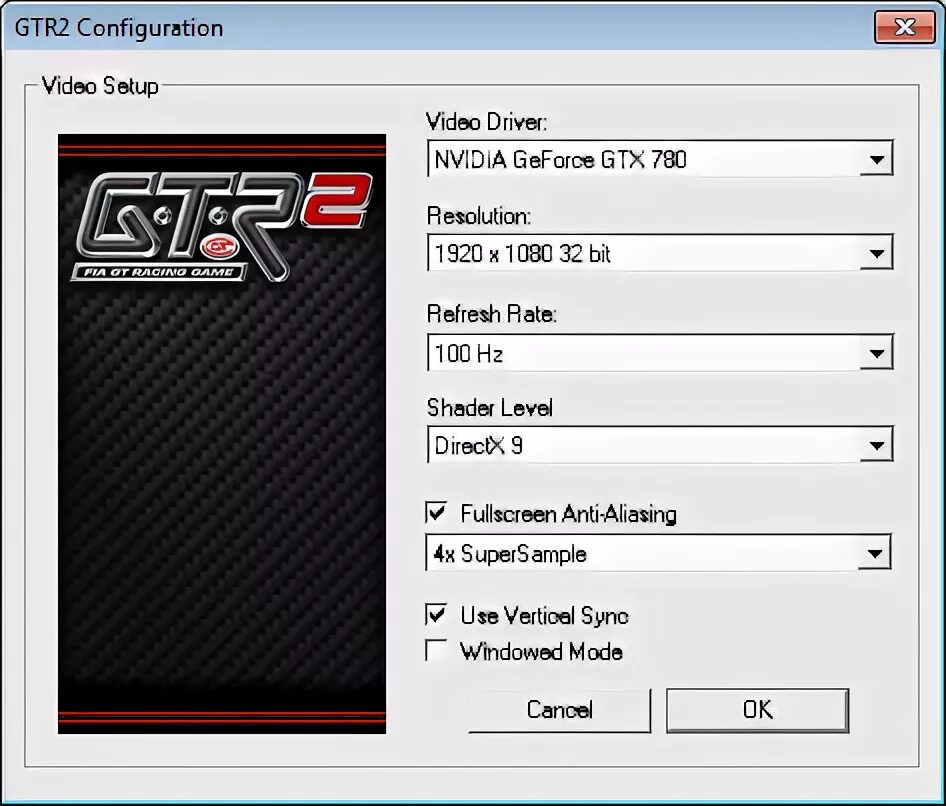This screenshot has width=946, height=806.
Task: Click the Refresh Rate label text
Action: [x=492, y=314]
